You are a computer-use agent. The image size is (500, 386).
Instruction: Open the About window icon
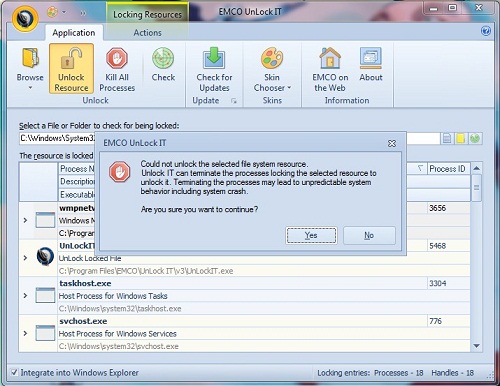pos(371,58)
